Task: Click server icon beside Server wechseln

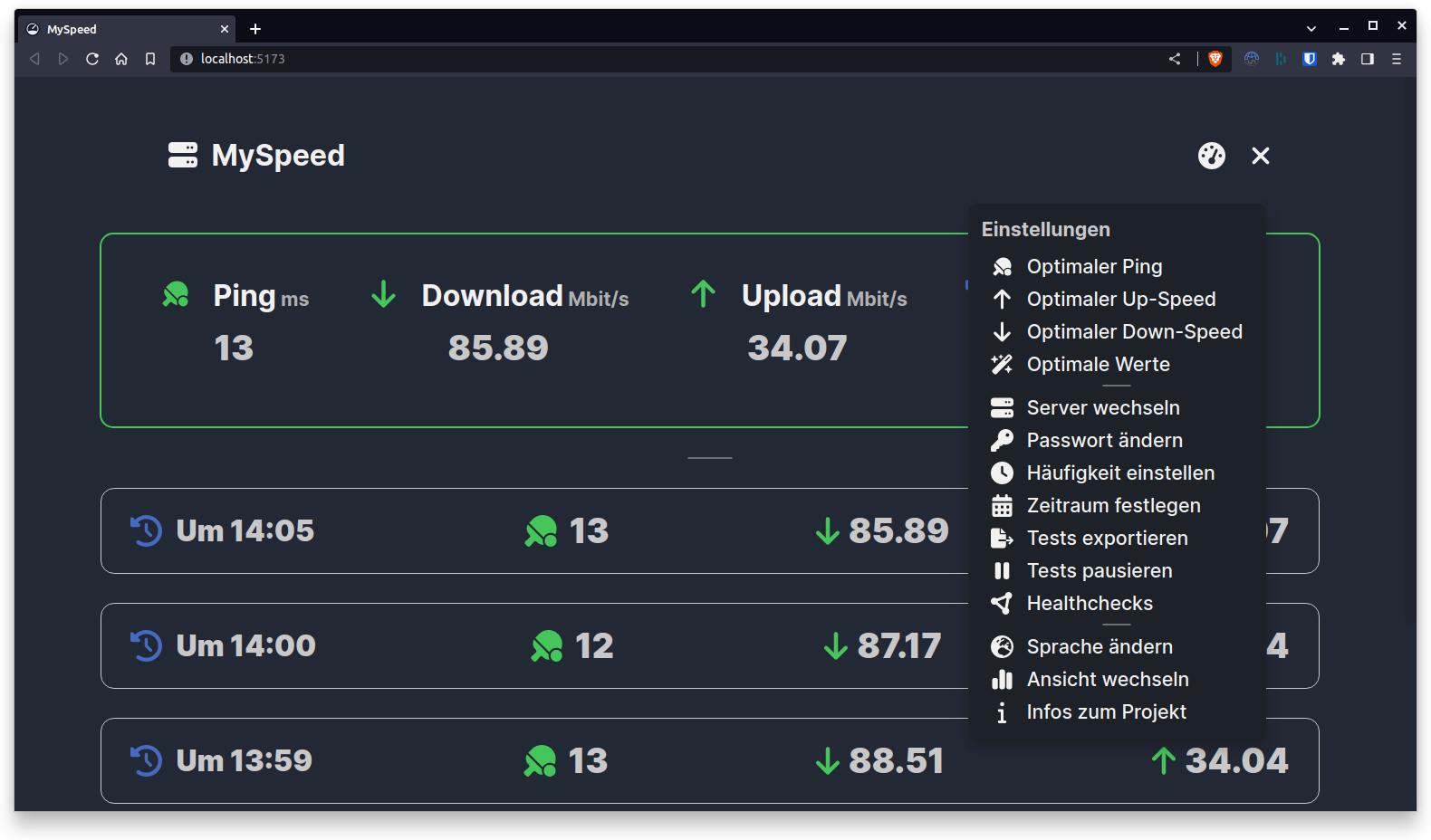Action: 1002,407
